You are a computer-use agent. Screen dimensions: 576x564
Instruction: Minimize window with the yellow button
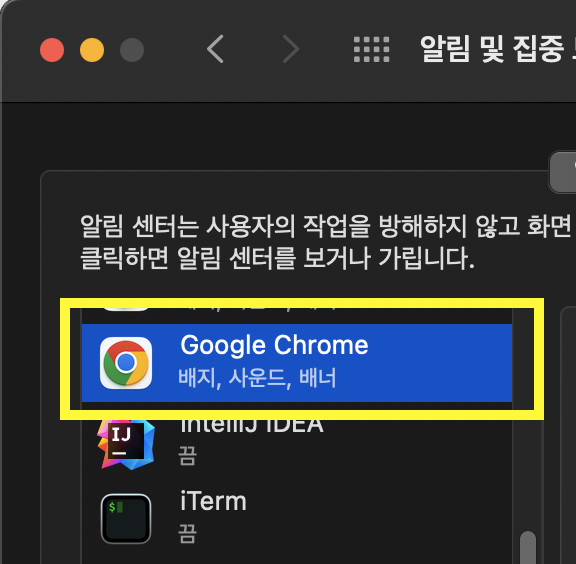tap(92, 50)
